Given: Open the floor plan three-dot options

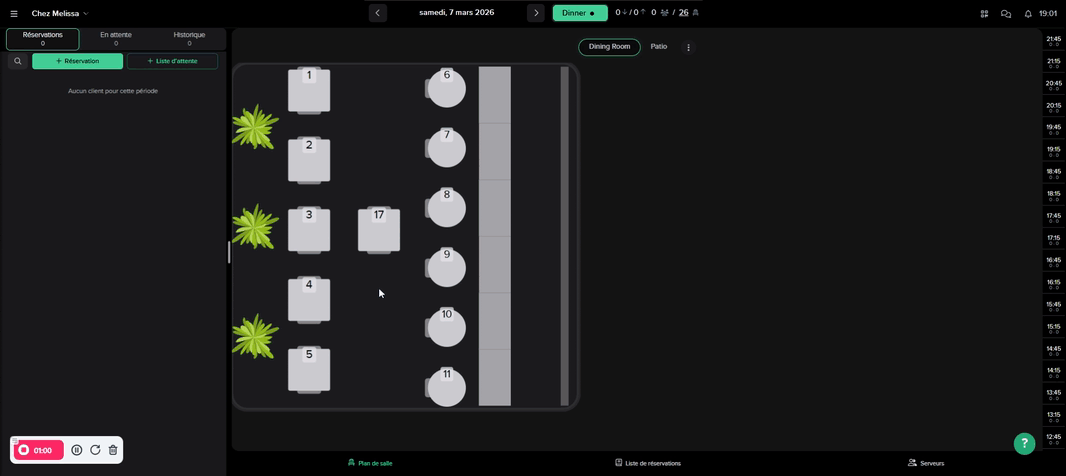Looking at the screenshot, I should tap(688, 47).
